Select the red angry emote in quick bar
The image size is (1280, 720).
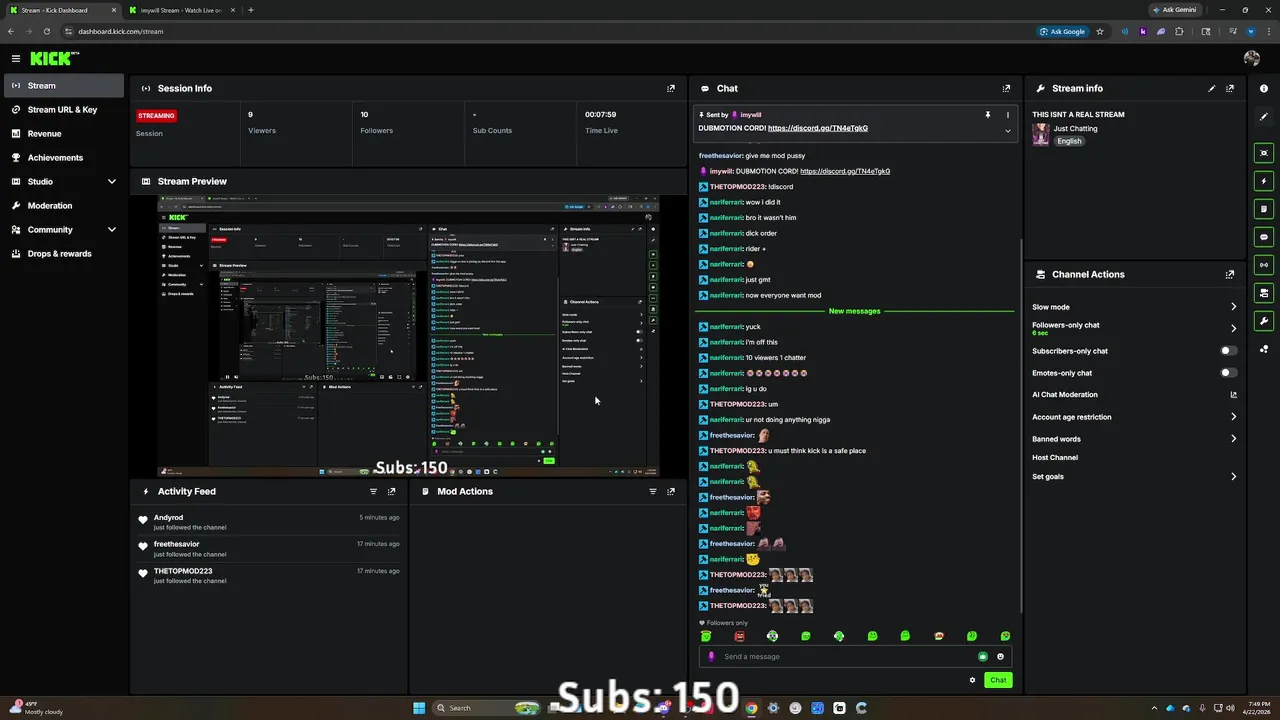(739, 636)
